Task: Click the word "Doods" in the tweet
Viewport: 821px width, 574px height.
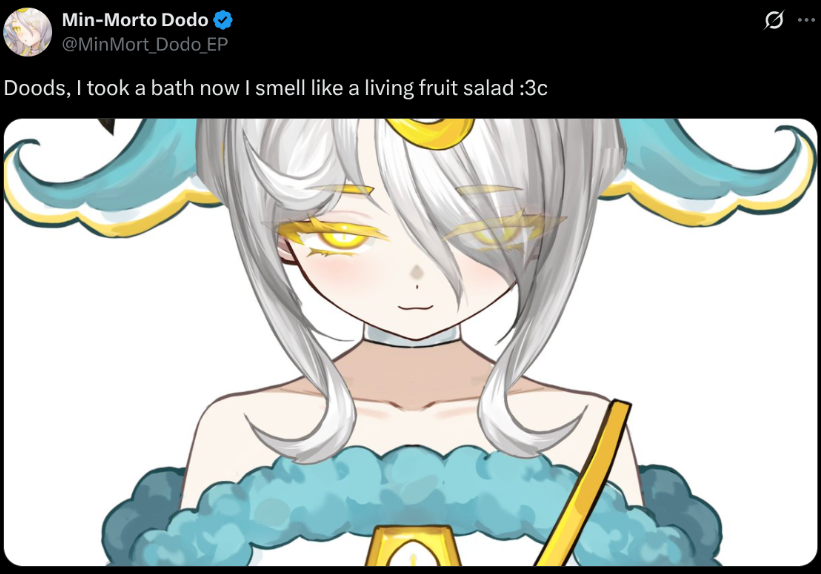Action: coord(29,88)
